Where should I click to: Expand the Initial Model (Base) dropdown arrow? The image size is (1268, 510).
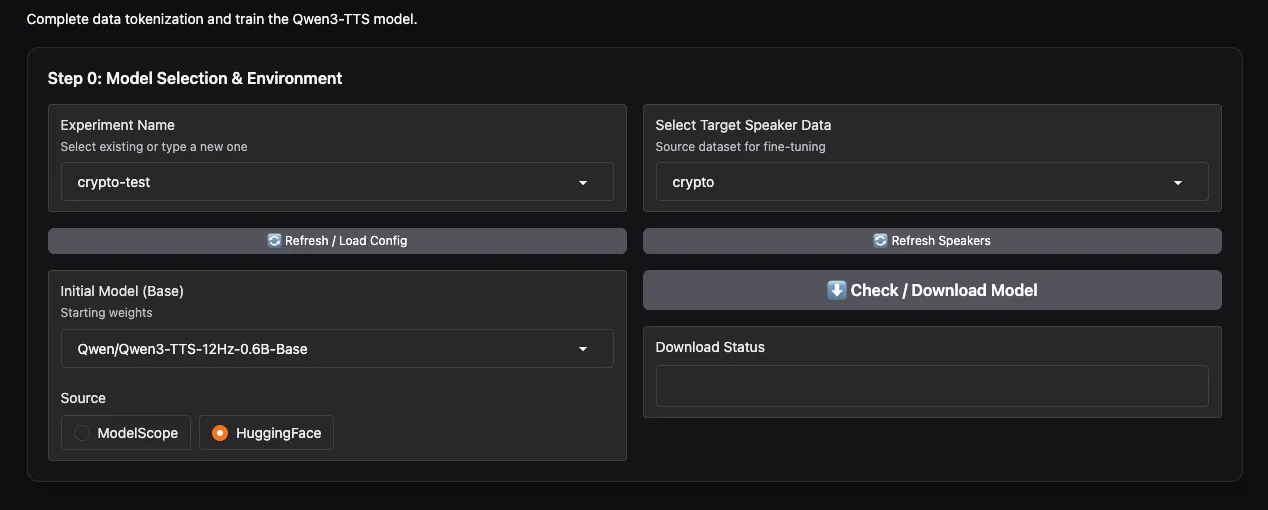coord(583,349)
